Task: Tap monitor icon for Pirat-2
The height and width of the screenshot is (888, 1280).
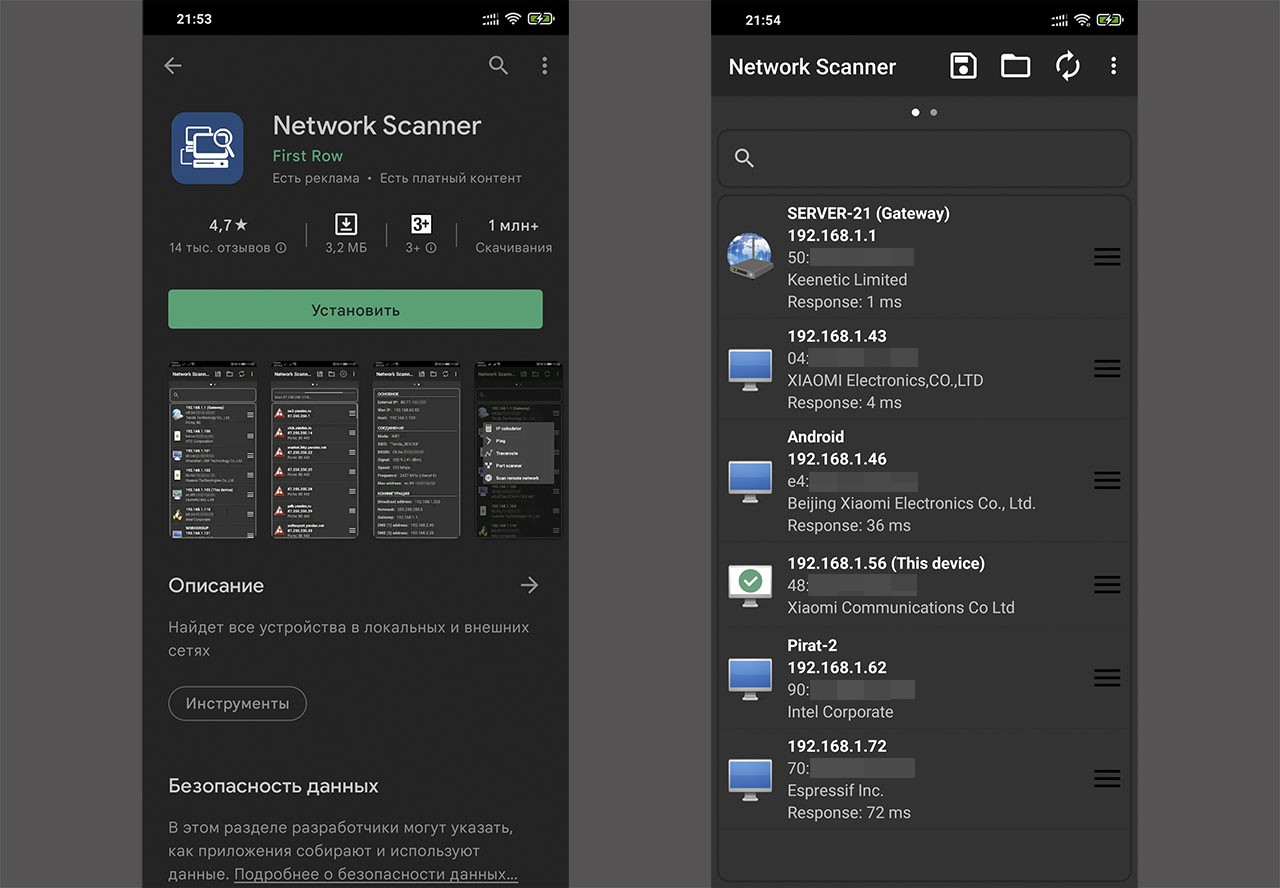Action: tap(750, 678)
